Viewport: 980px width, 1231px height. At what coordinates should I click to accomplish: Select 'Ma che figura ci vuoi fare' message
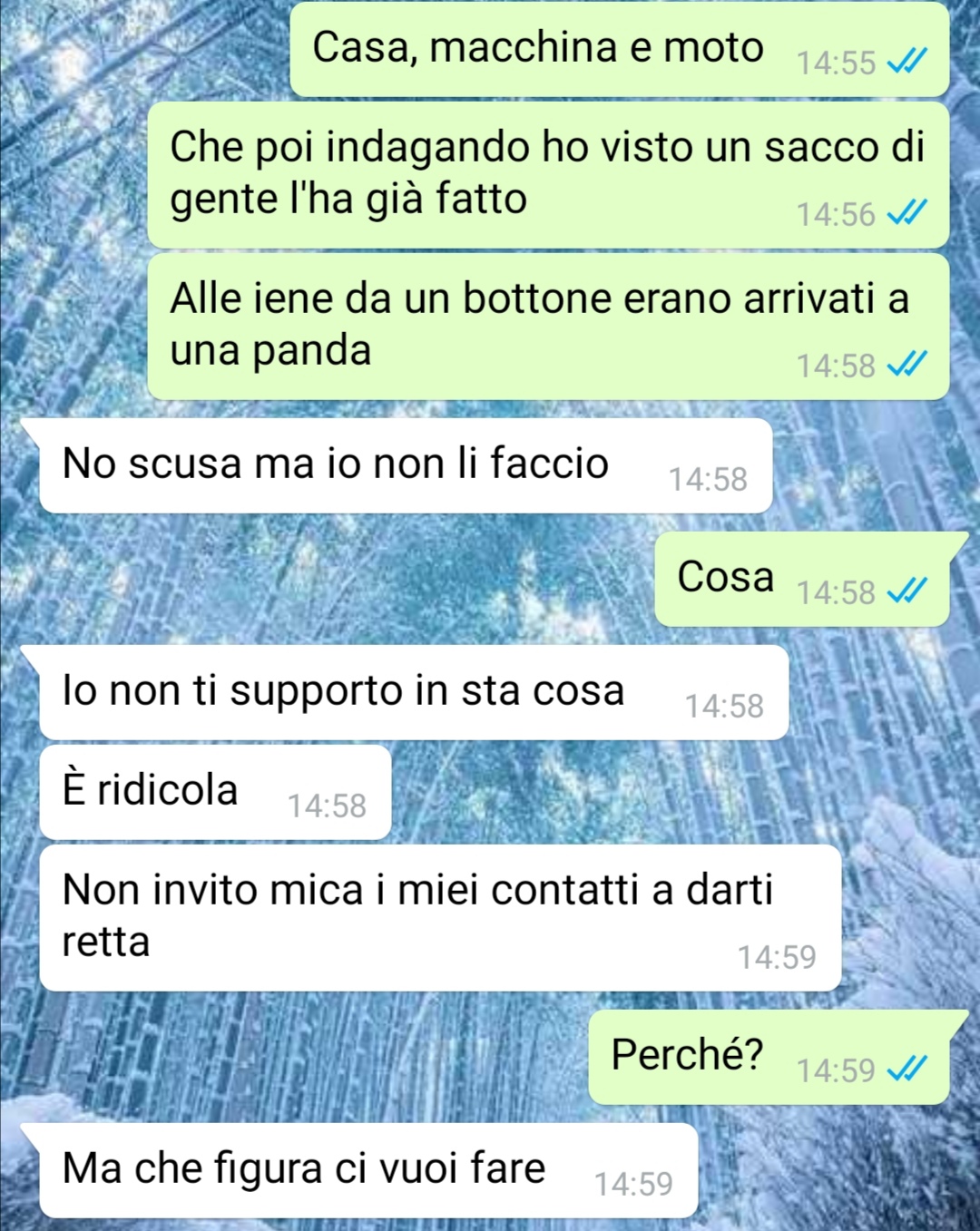368,1171
